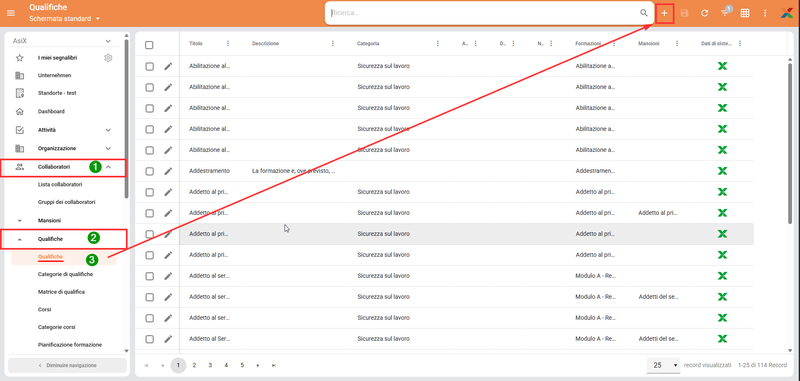The height and width of the screenshot is (381, 800).
Task: Click the Diminuire navigazione button
Action: (67, 365)
